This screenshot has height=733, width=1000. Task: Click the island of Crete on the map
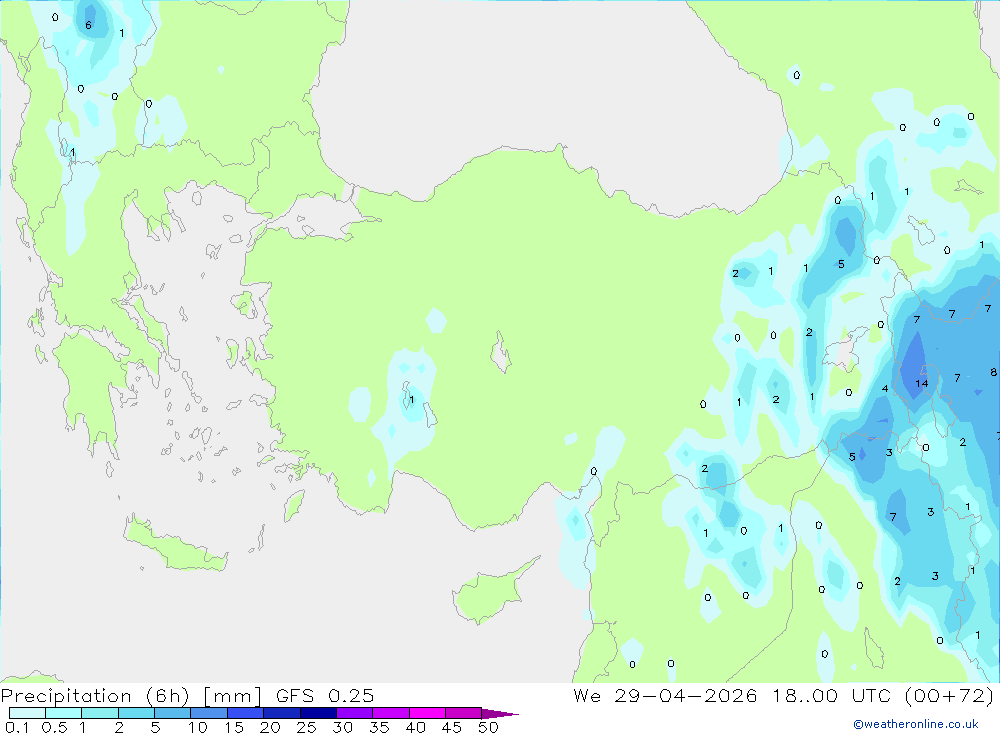pyautogui.click(x=173, y=546)
